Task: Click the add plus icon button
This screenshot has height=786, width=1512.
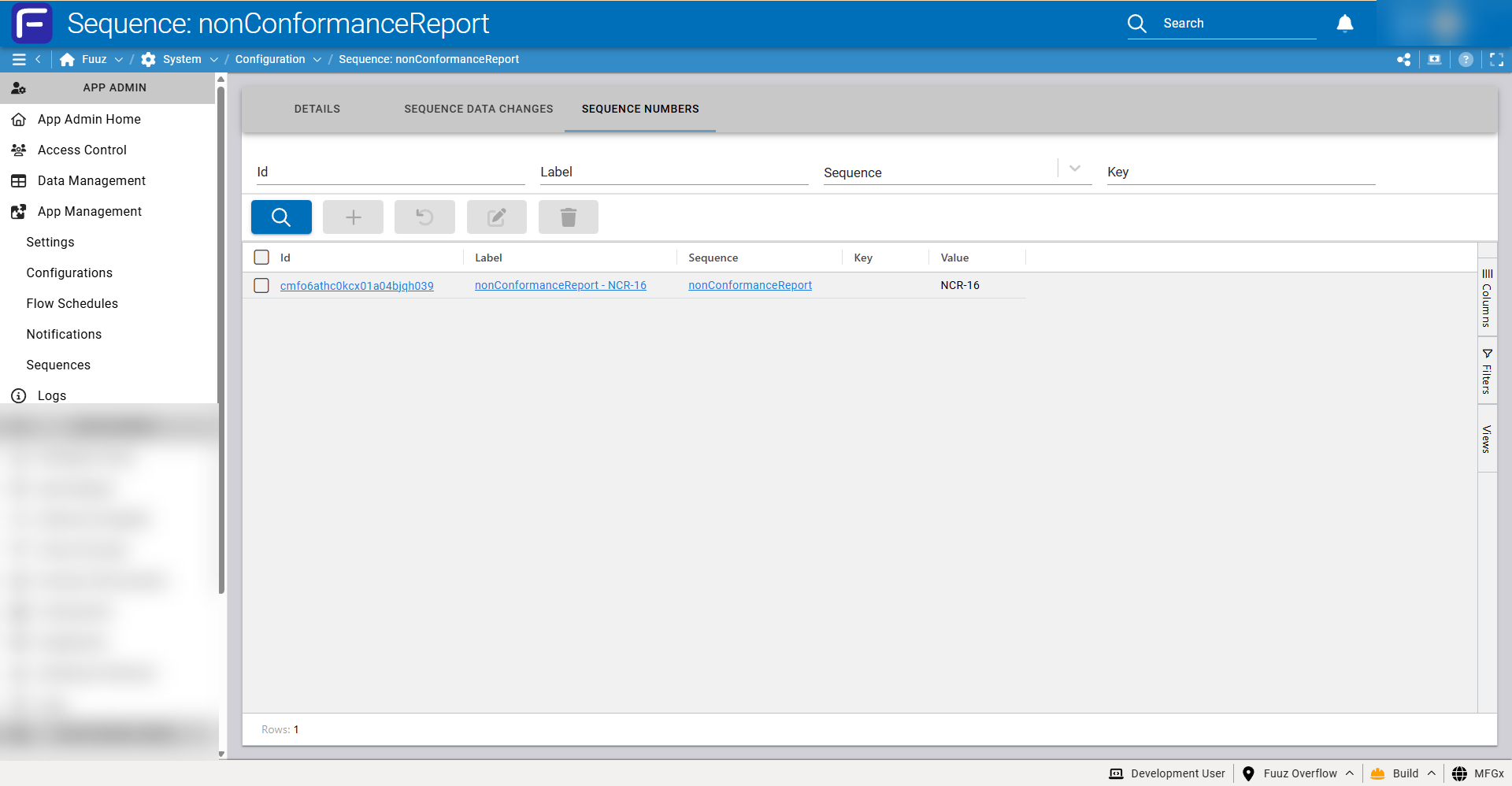Action: tap(353, 217)
